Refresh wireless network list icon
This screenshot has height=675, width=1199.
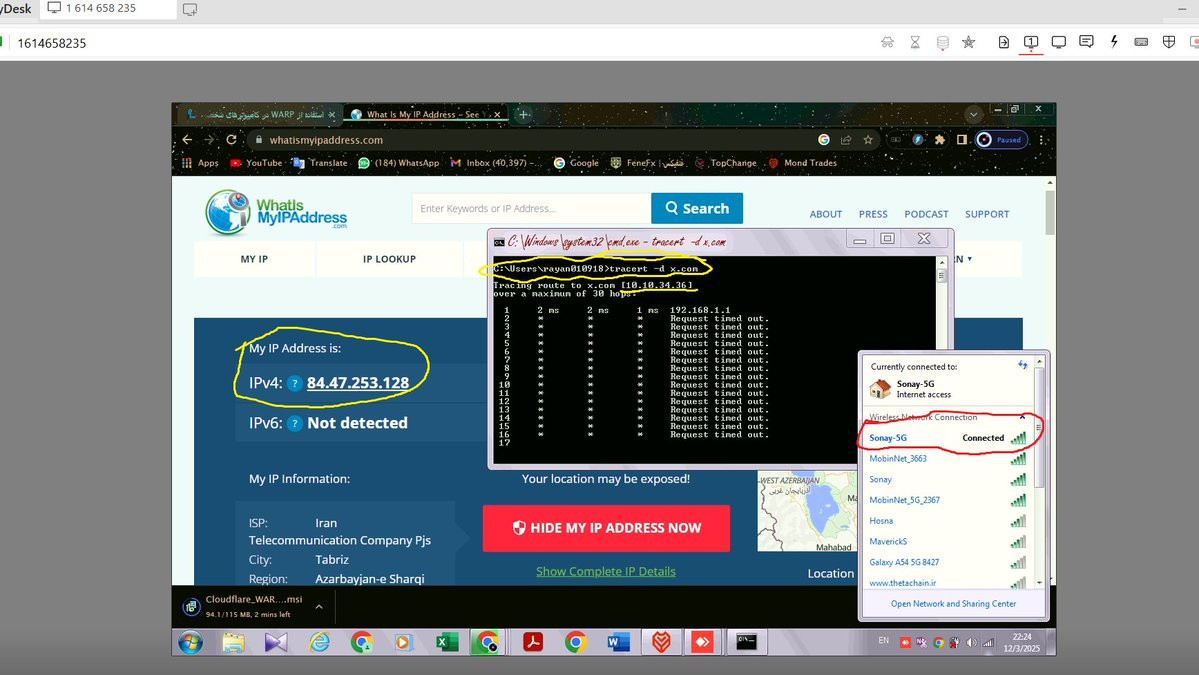tap(1022, 365)
